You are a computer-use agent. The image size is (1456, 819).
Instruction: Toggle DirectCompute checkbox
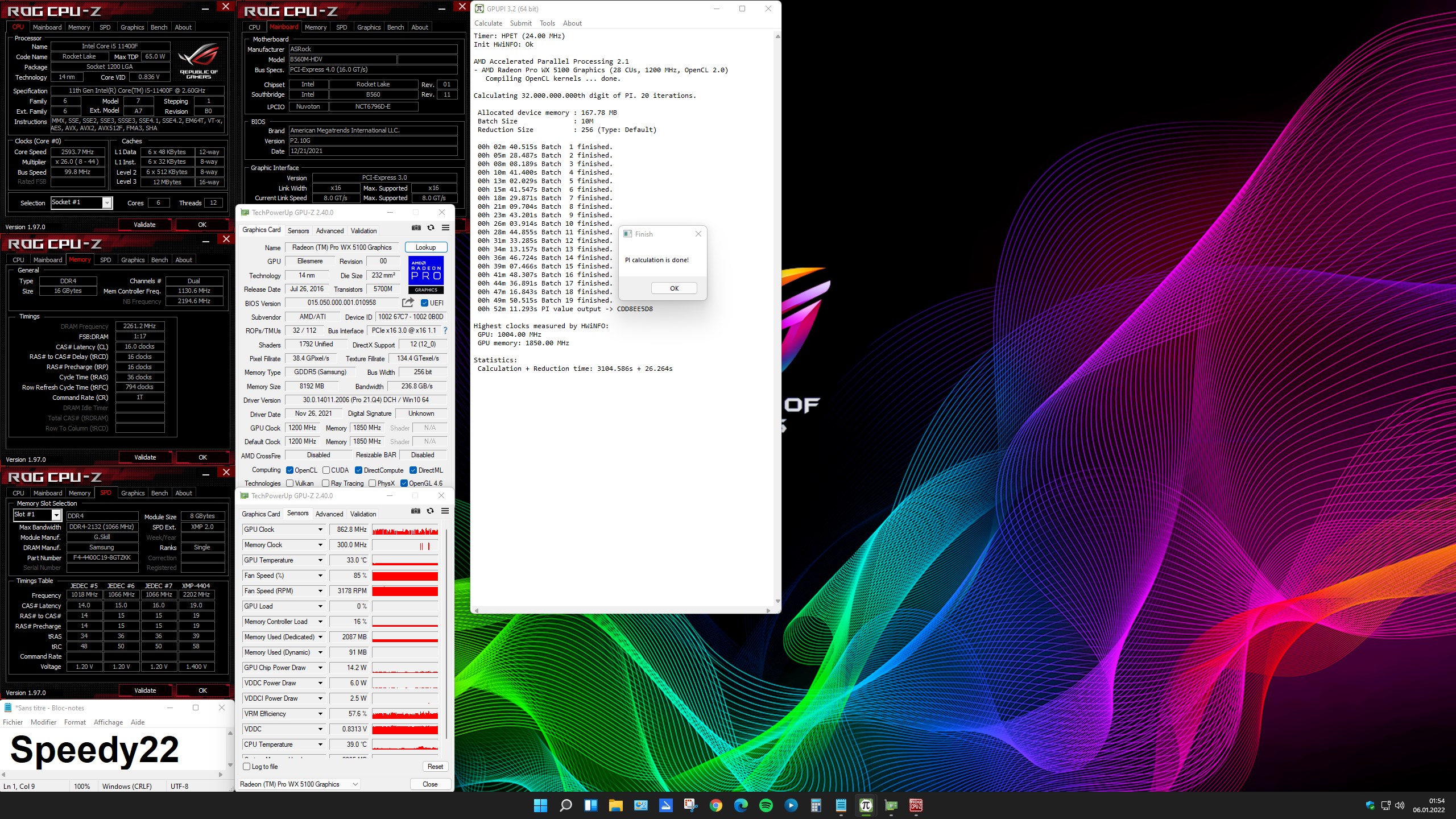358,470
